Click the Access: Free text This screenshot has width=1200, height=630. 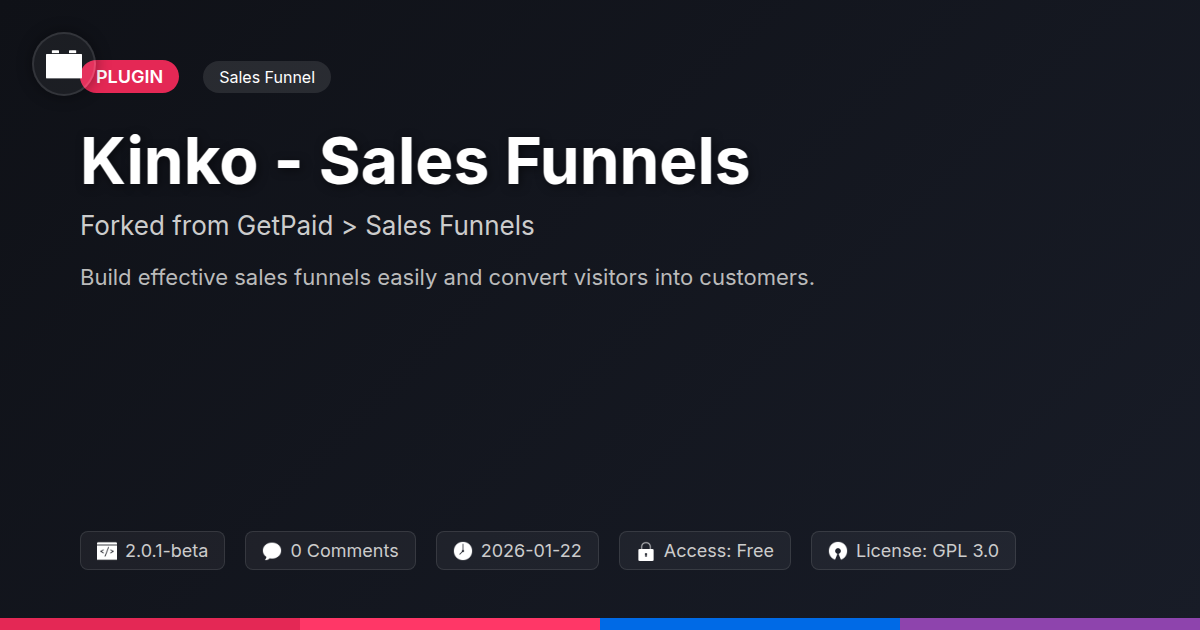719,551
